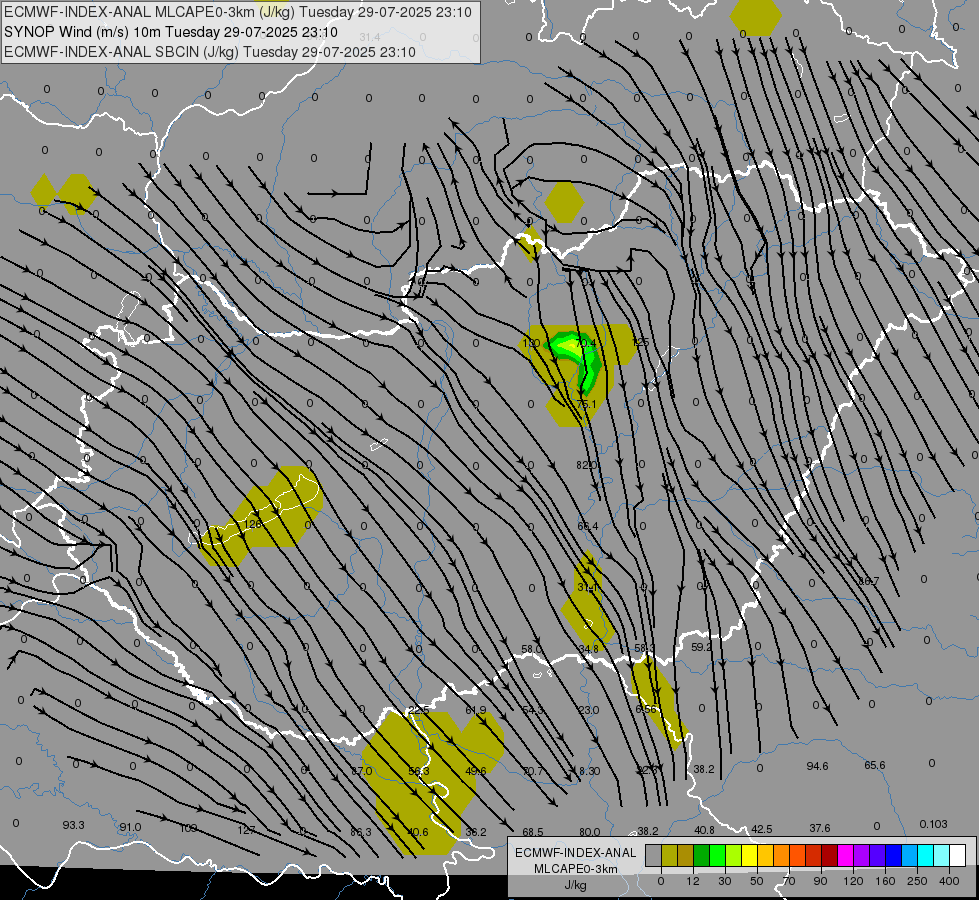
Task: Click the gray legend swatch
Action: click(x=653, y=855)
